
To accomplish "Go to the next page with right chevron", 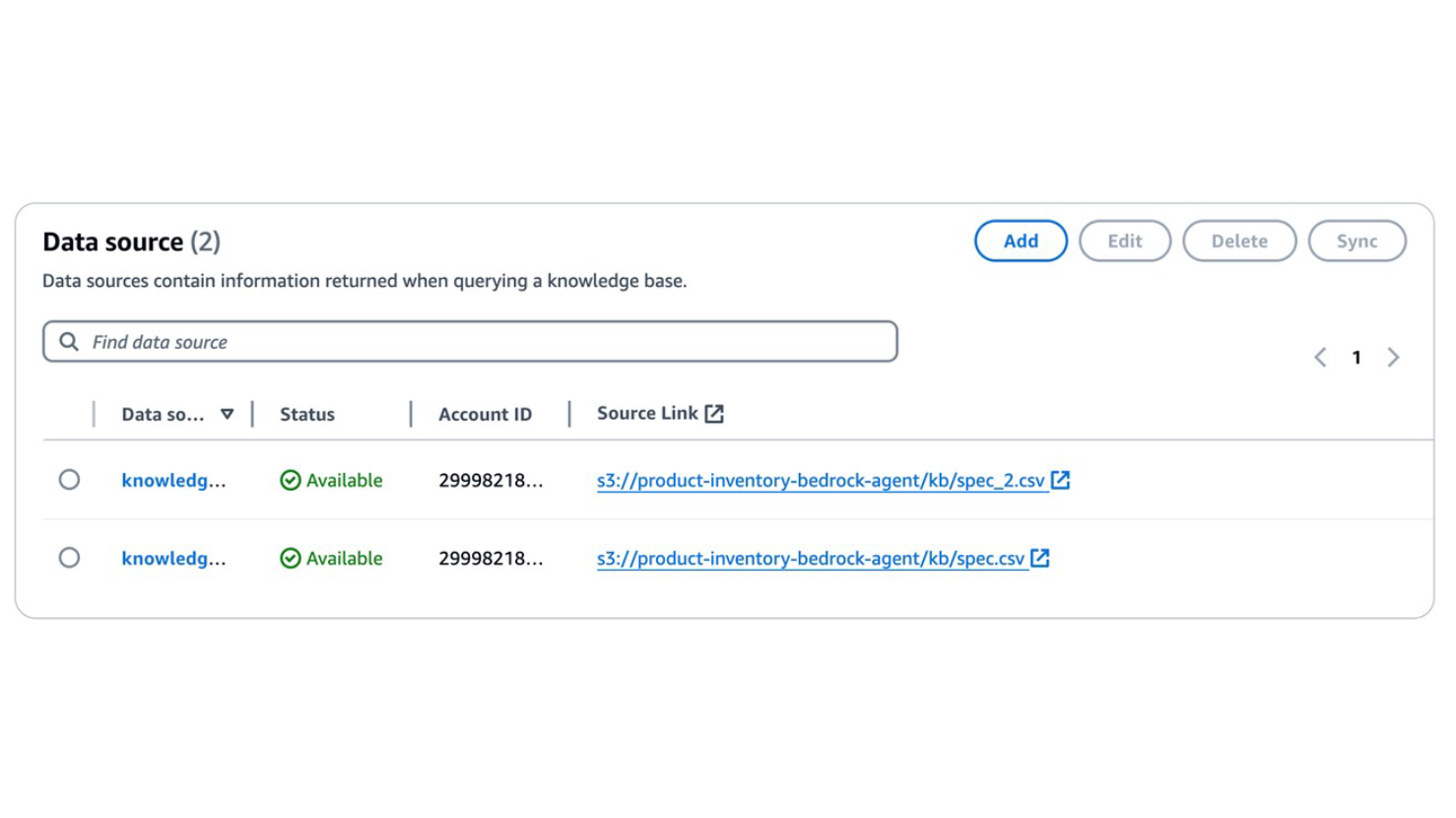I will click(x=1393, y=358).
